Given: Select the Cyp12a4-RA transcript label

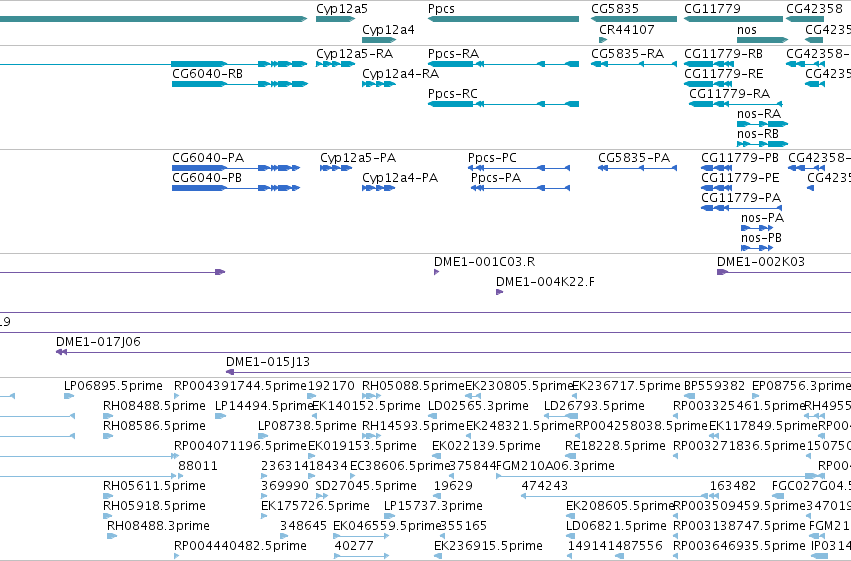Looking at the screenshot, I should pyautogui.click(x=401, y=74).
